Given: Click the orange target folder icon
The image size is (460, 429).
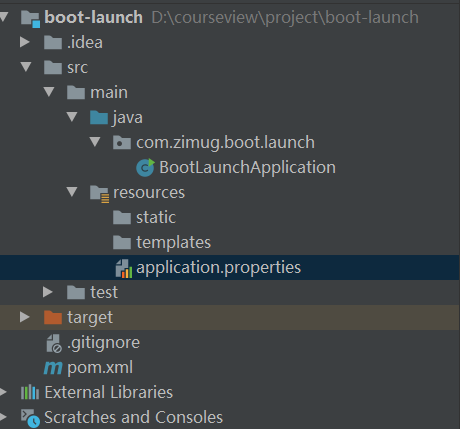Looking at the screenshot, I should [x=53, y=318].
